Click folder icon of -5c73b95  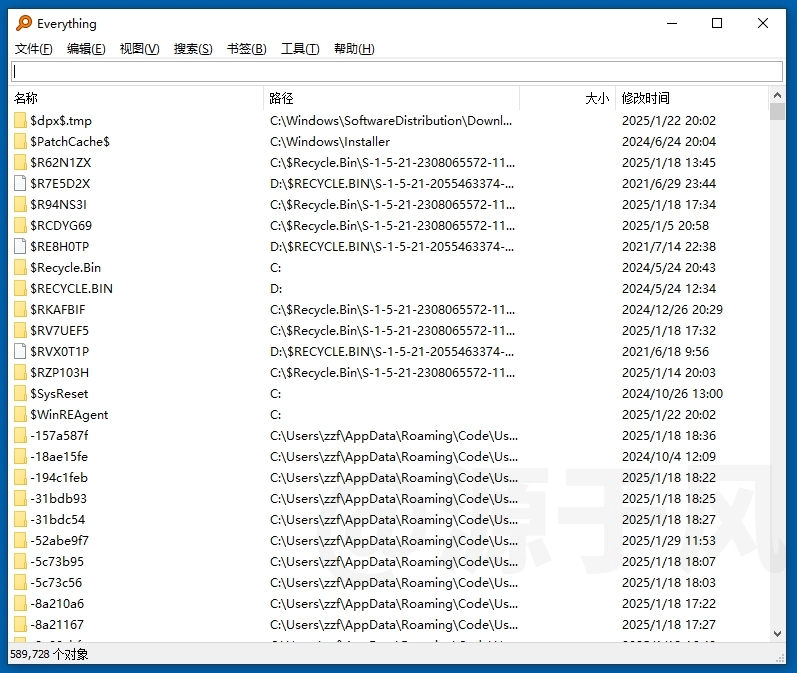(20, 562)
